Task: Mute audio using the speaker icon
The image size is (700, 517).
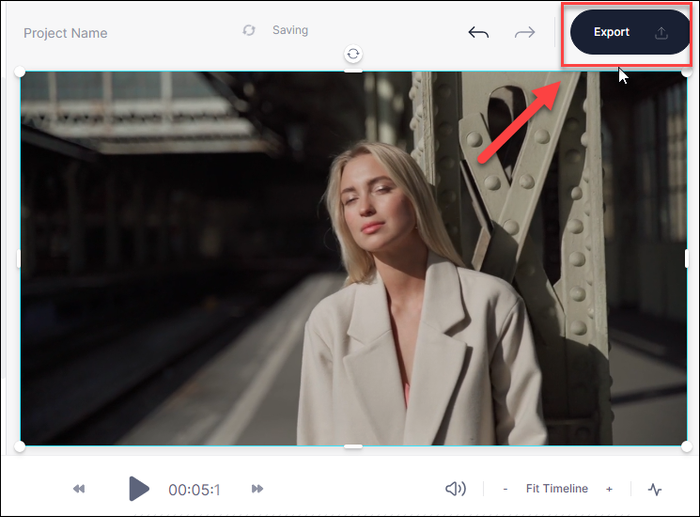Action: 455,489
